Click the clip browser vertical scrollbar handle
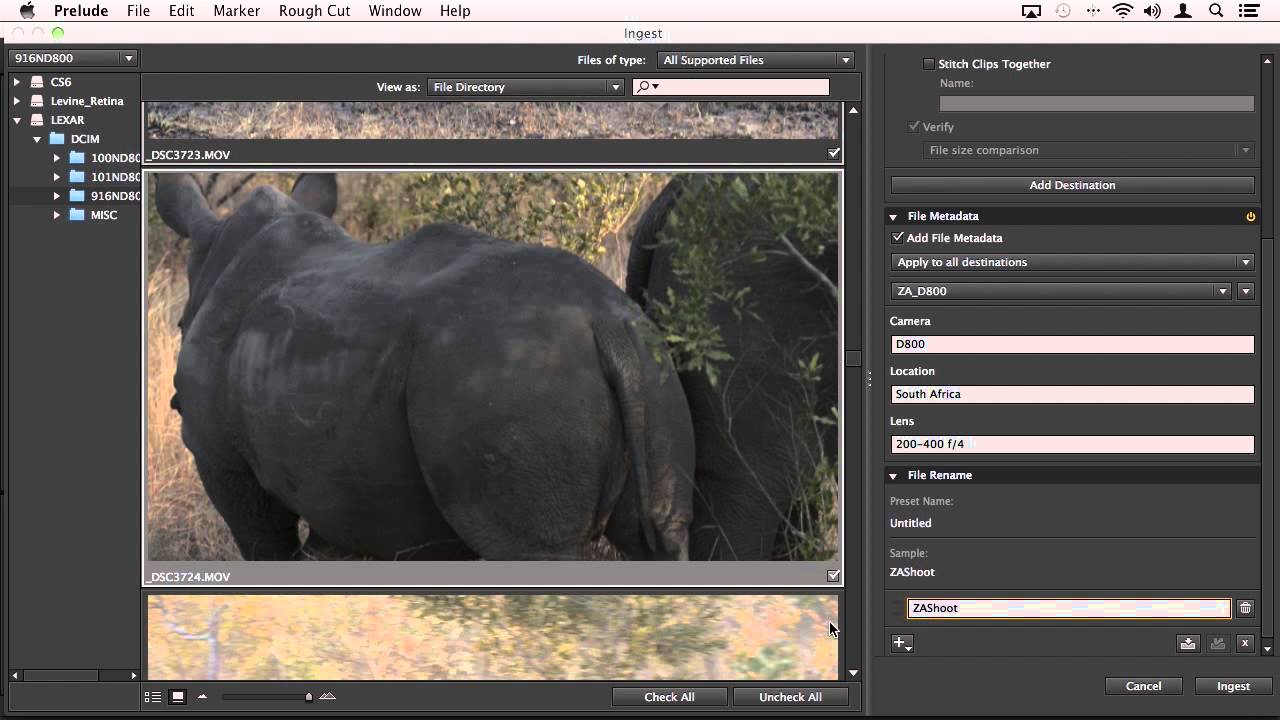This screenshot has width=1280, height=720. pos(853,358)
